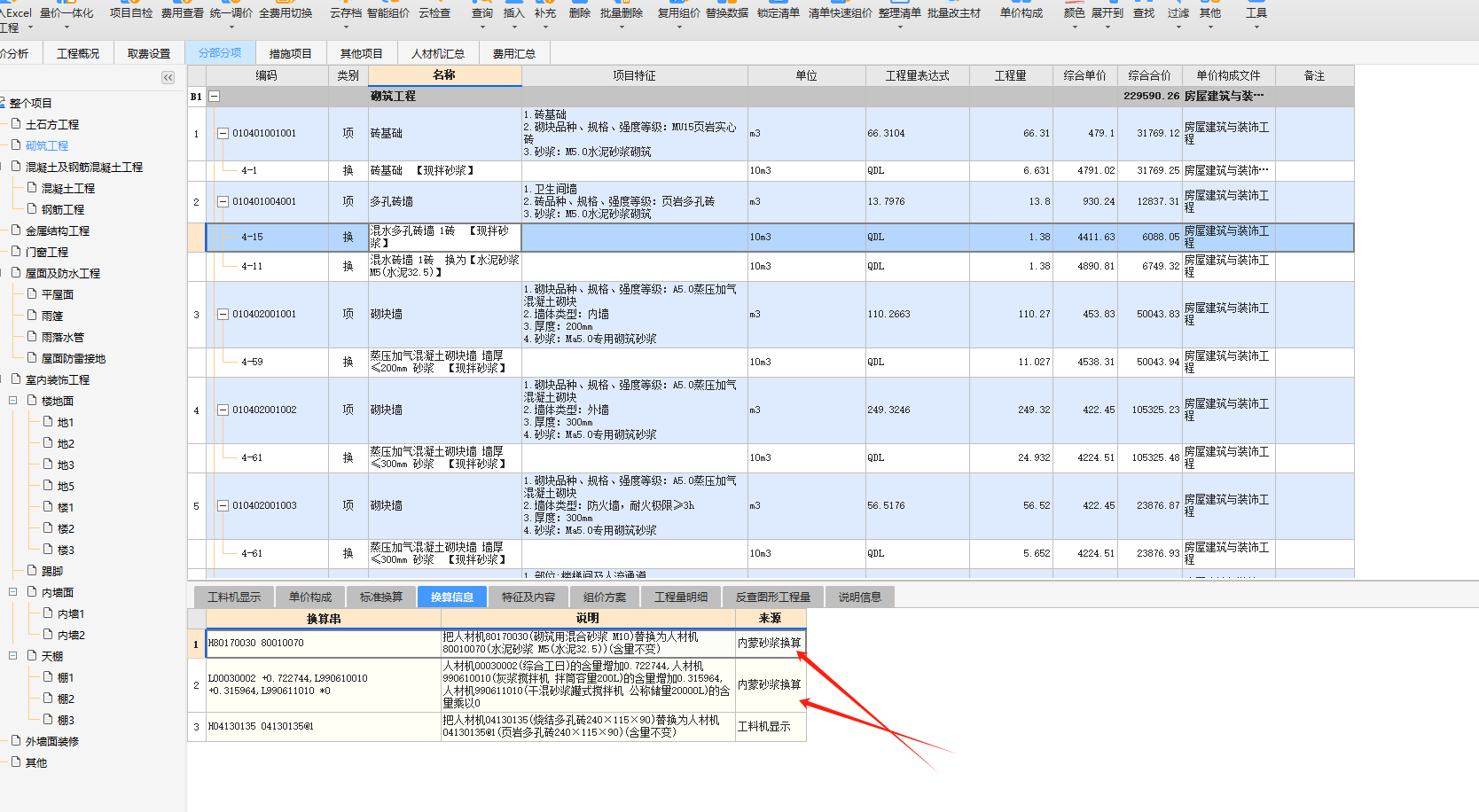Open 补充 dropdown arrow

pos(545,27)
